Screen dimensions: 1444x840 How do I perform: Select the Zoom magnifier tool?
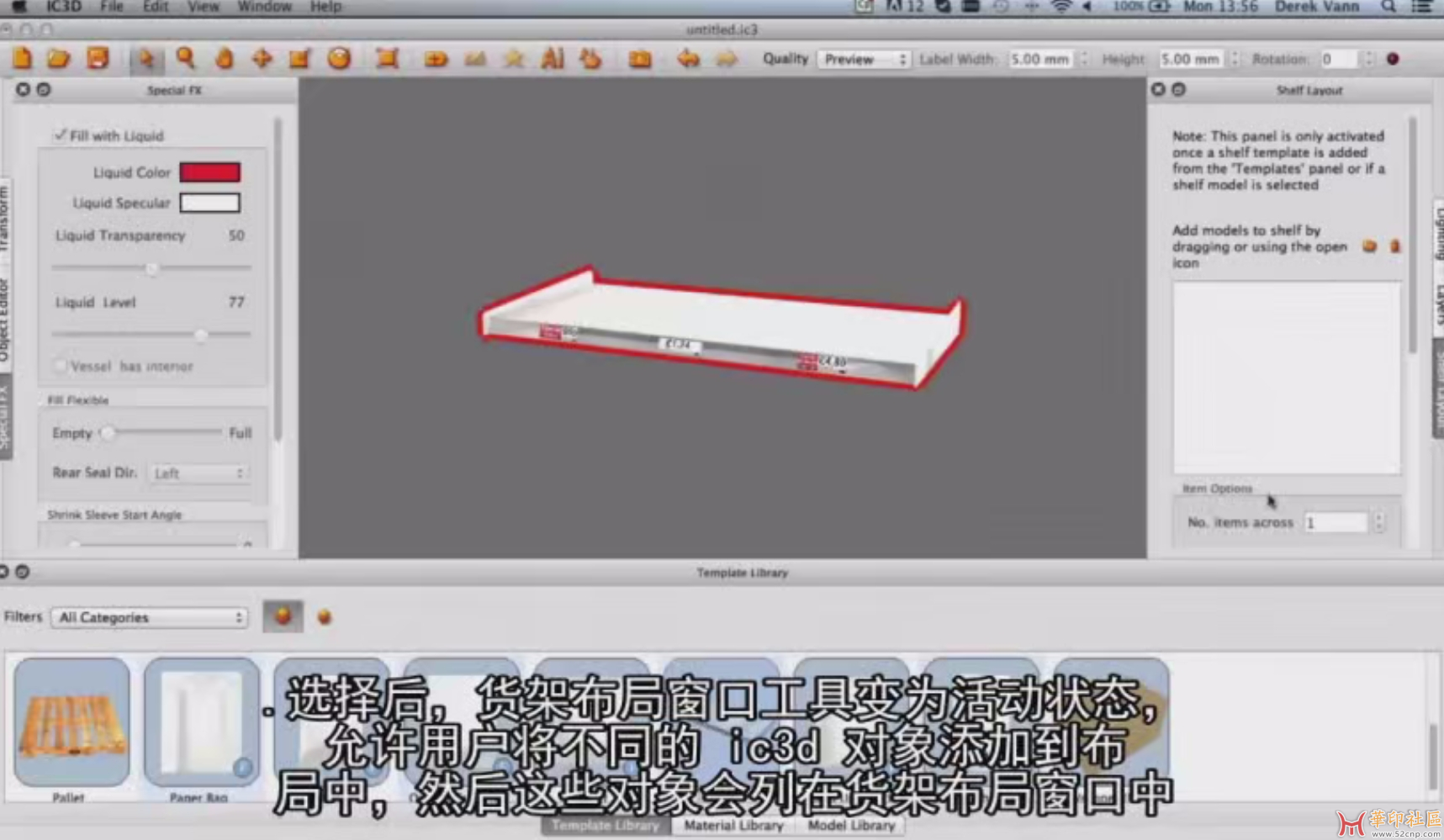185,59
